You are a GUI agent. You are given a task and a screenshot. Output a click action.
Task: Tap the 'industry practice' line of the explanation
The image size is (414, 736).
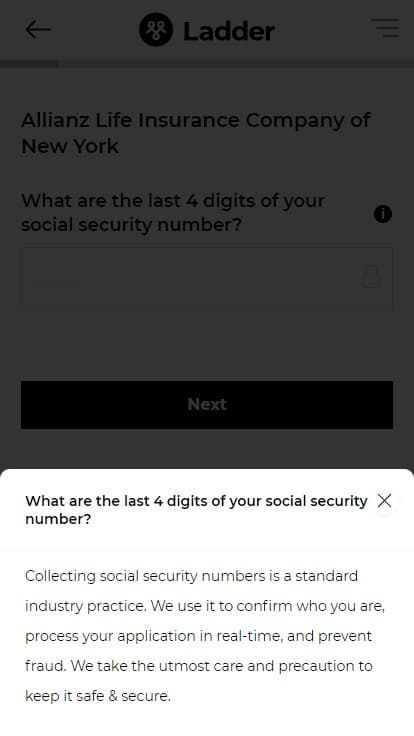point(205,606)
